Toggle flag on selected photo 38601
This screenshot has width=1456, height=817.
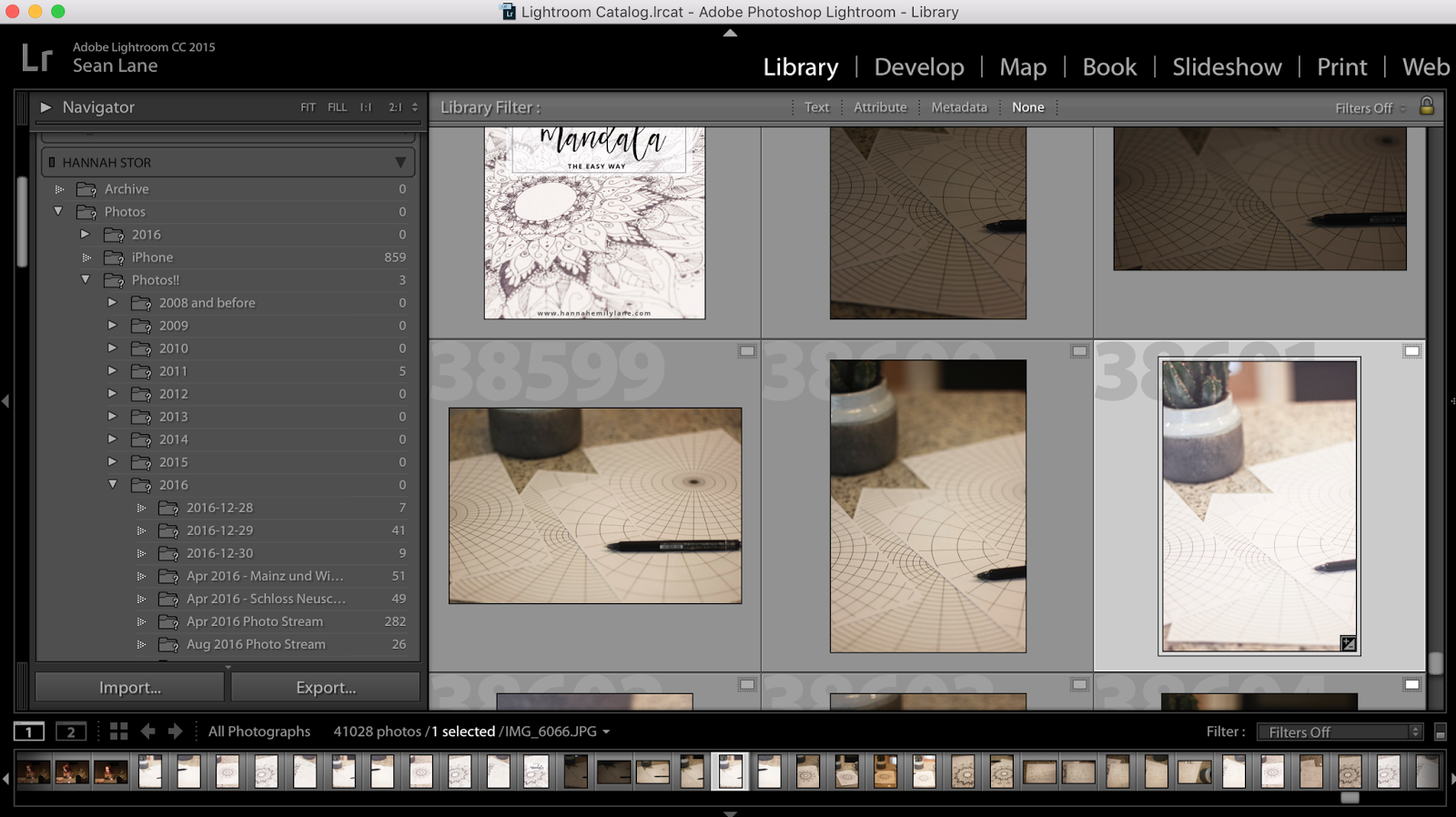click(1411, 351)
